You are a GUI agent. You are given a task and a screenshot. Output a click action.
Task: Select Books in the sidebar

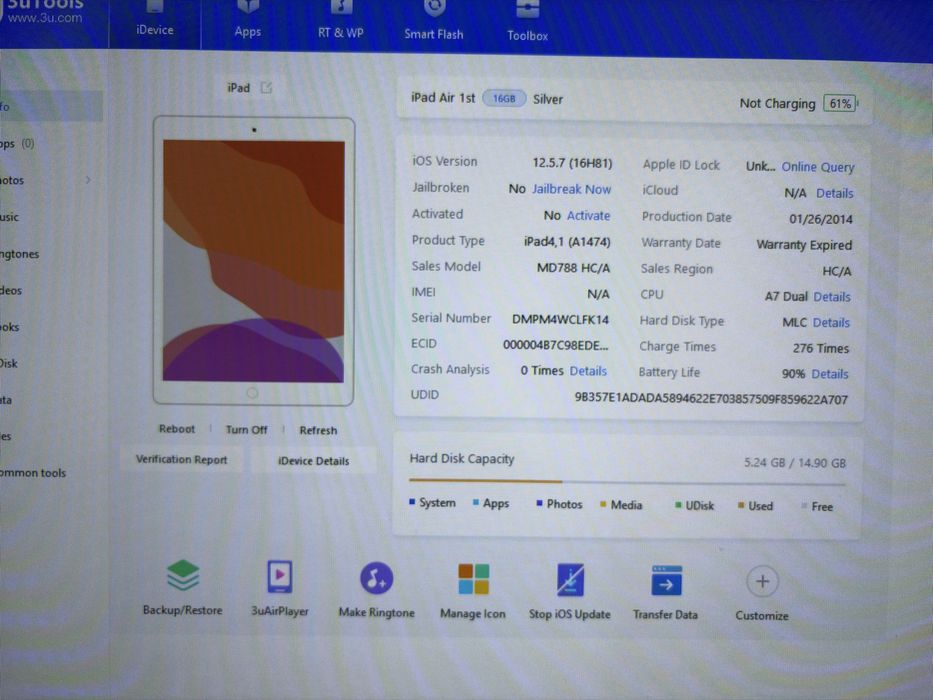pyautogui.click(x=10, y=327)
